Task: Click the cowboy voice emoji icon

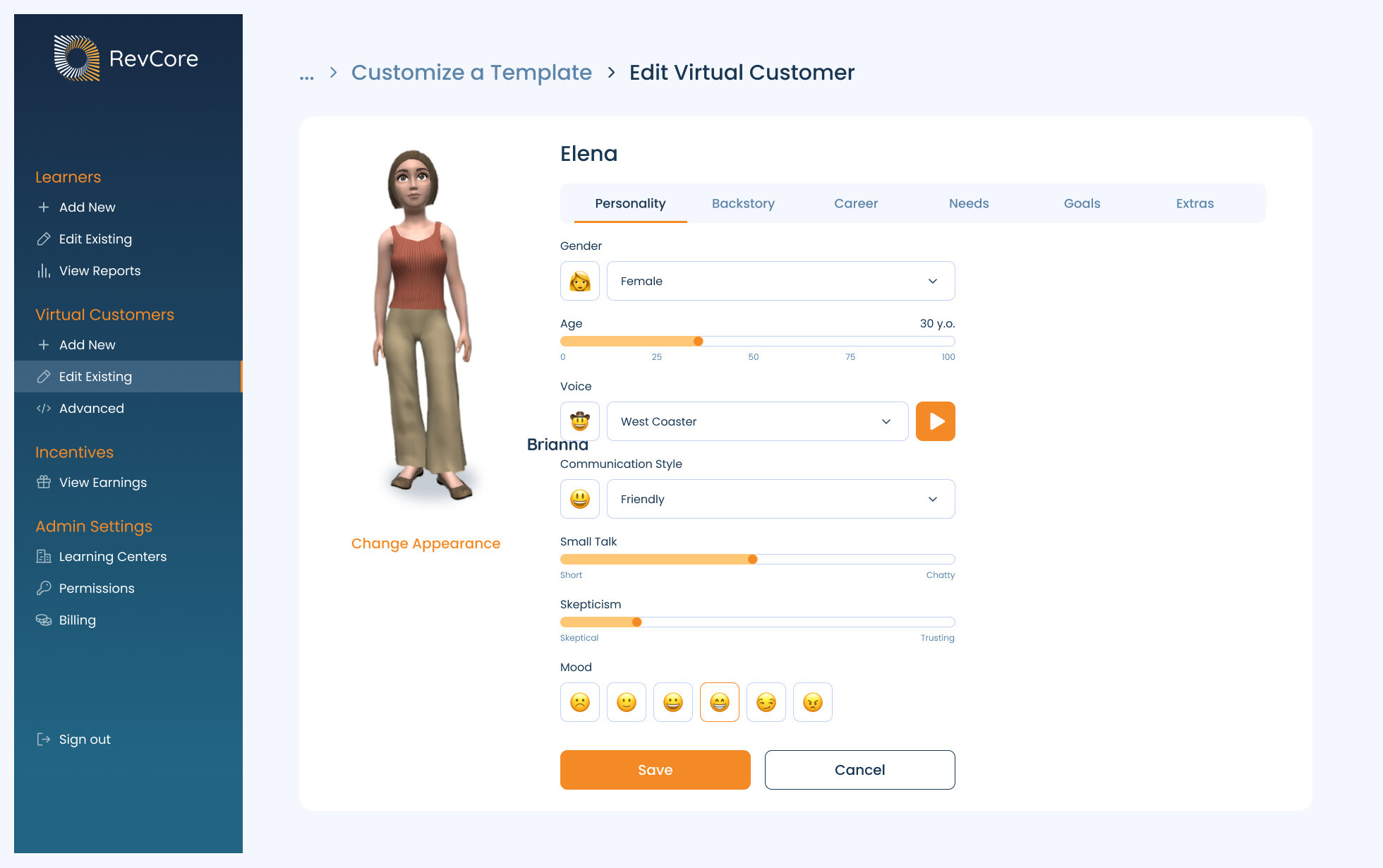Action: (579, 421)
